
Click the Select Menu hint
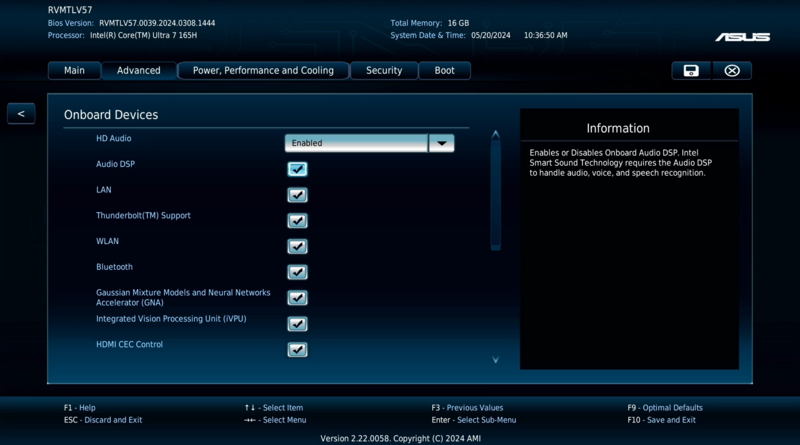[x=276, y=420]
